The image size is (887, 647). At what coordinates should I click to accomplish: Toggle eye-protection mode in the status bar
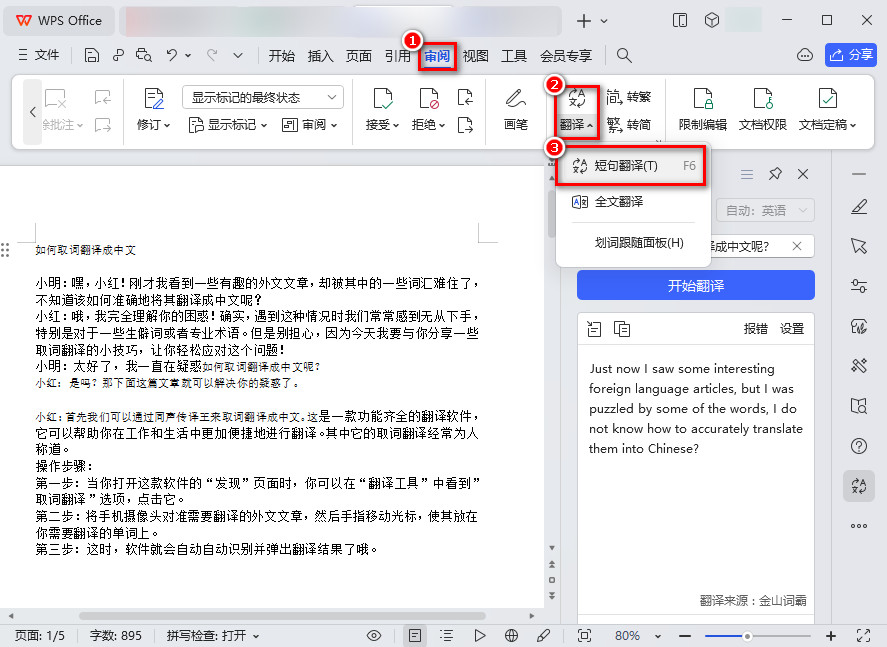tap(373, 634)
